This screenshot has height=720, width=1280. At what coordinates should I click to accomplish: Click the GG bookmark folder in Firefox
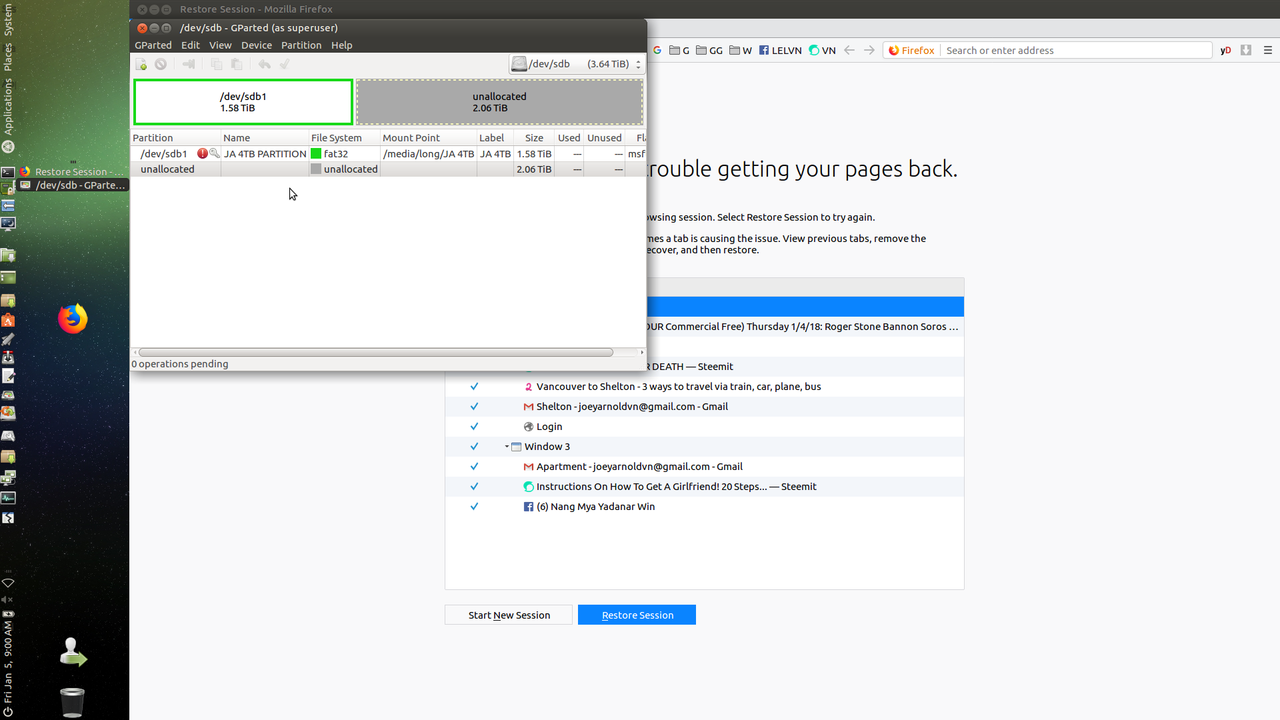(x=709, y=50)
